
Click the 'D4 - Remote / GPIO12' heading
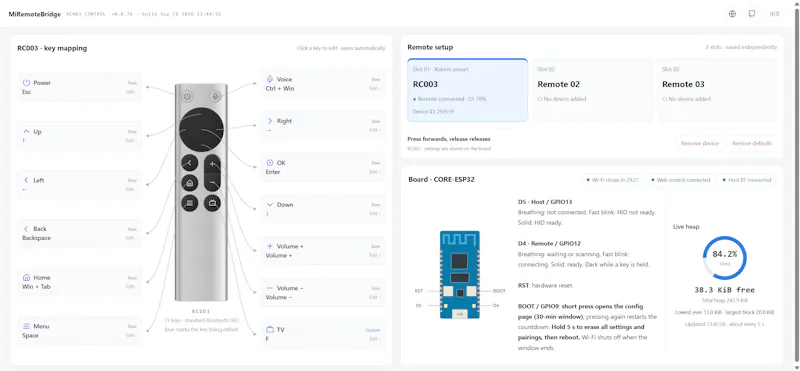click(549, 243)
